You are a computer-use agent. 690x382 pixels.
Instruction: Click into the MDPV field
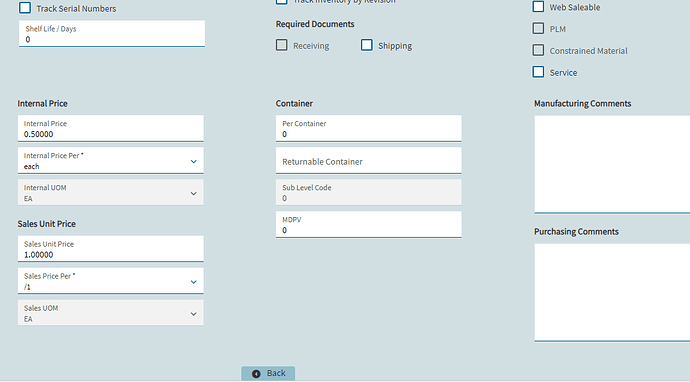(x=369, y=224)
